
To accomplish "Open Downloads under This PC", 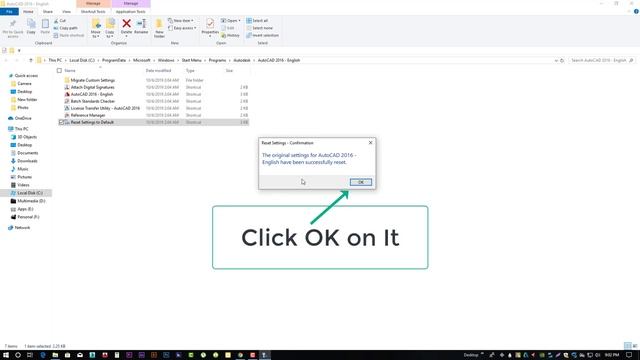I will pos(27,161).
